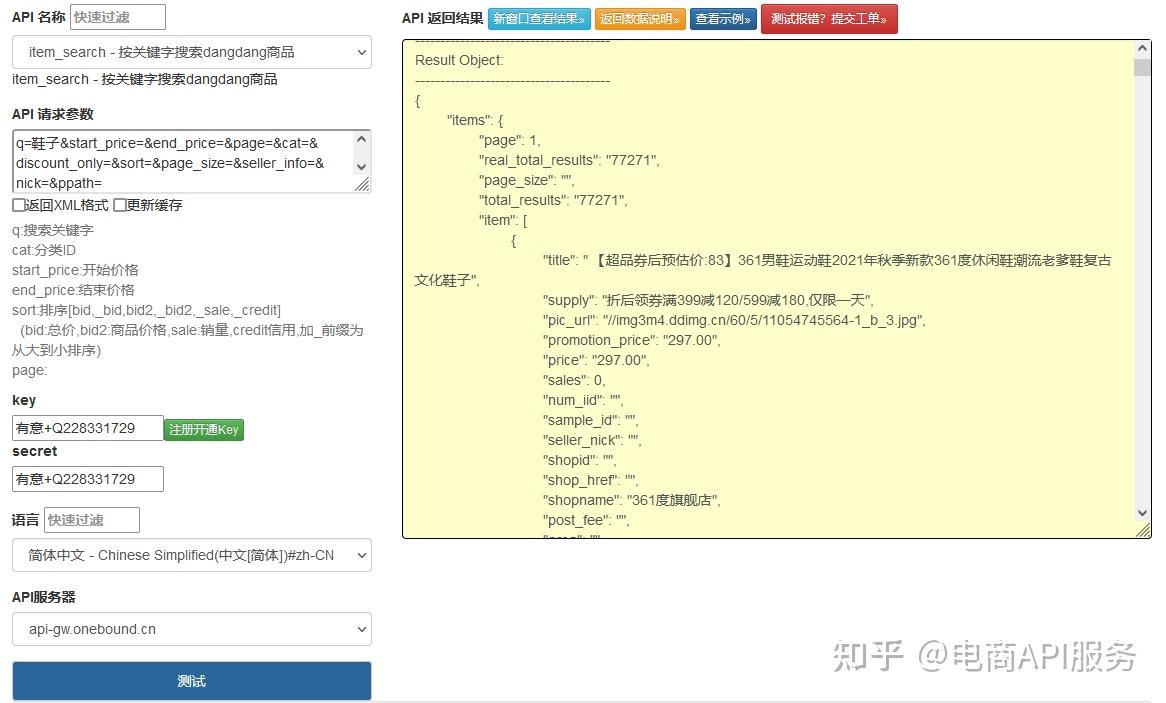Click inside the API请求参数 text area
This screenshot has height=703, width=1166.
(180, 160)
